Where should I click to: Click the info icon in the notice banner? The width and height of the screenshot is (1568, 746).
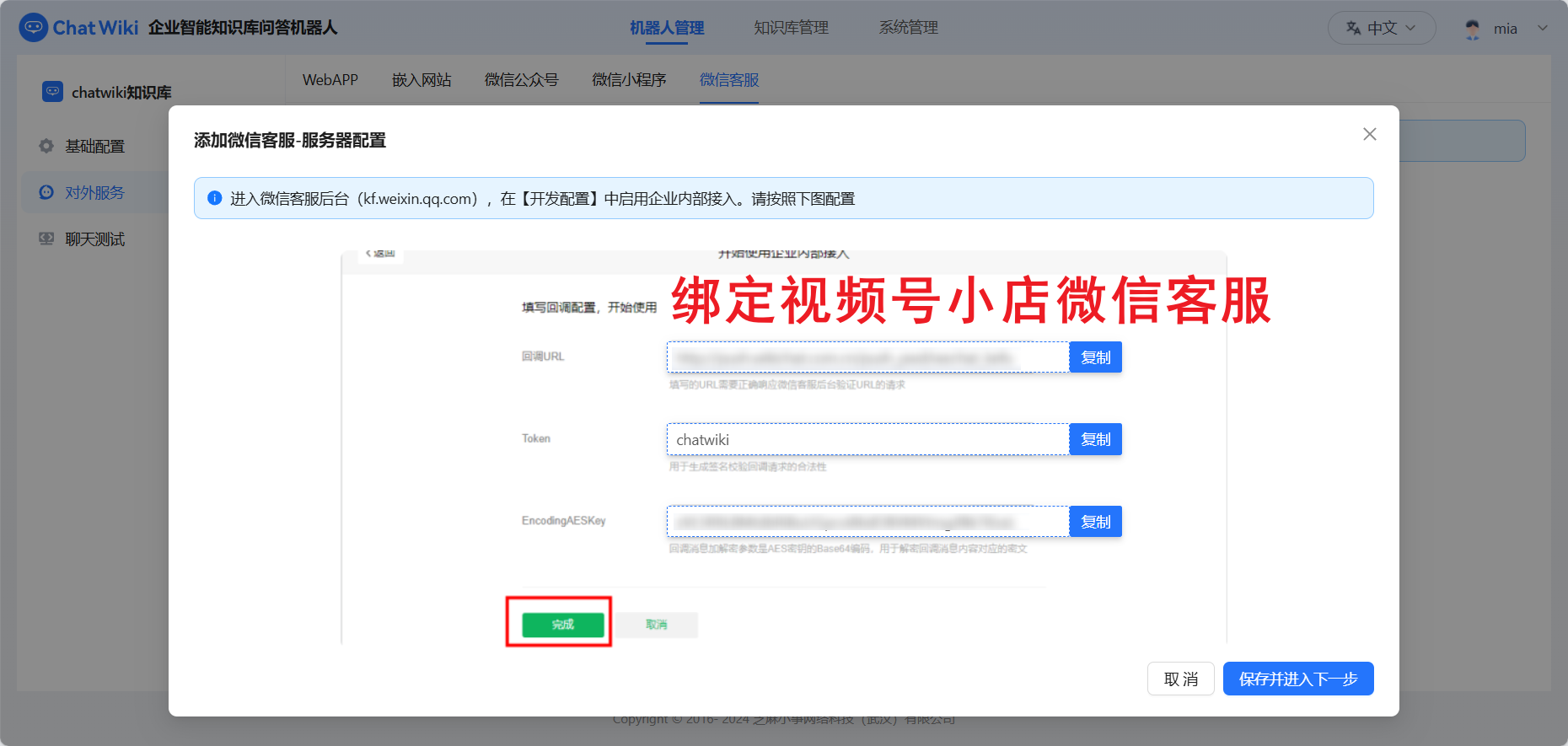point(215,198)
